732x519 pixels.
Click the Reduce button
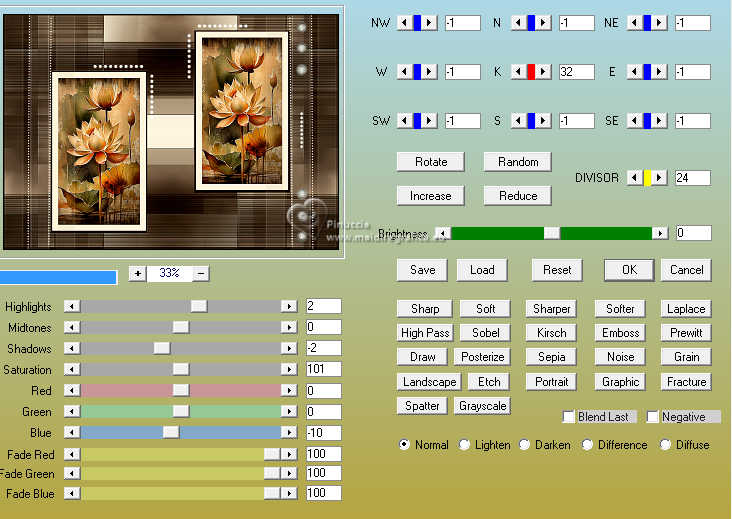(518, 196)
